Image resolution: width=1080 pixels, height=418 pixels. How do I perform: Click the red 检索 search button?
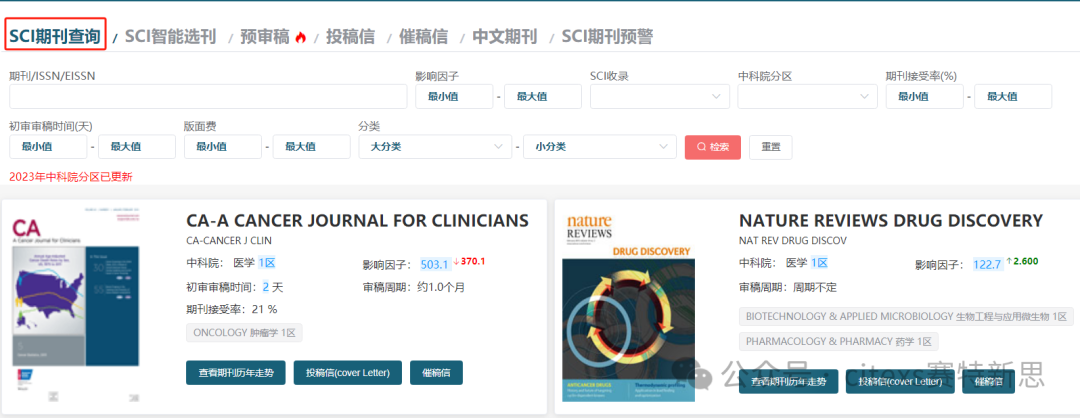pos(713,147)
